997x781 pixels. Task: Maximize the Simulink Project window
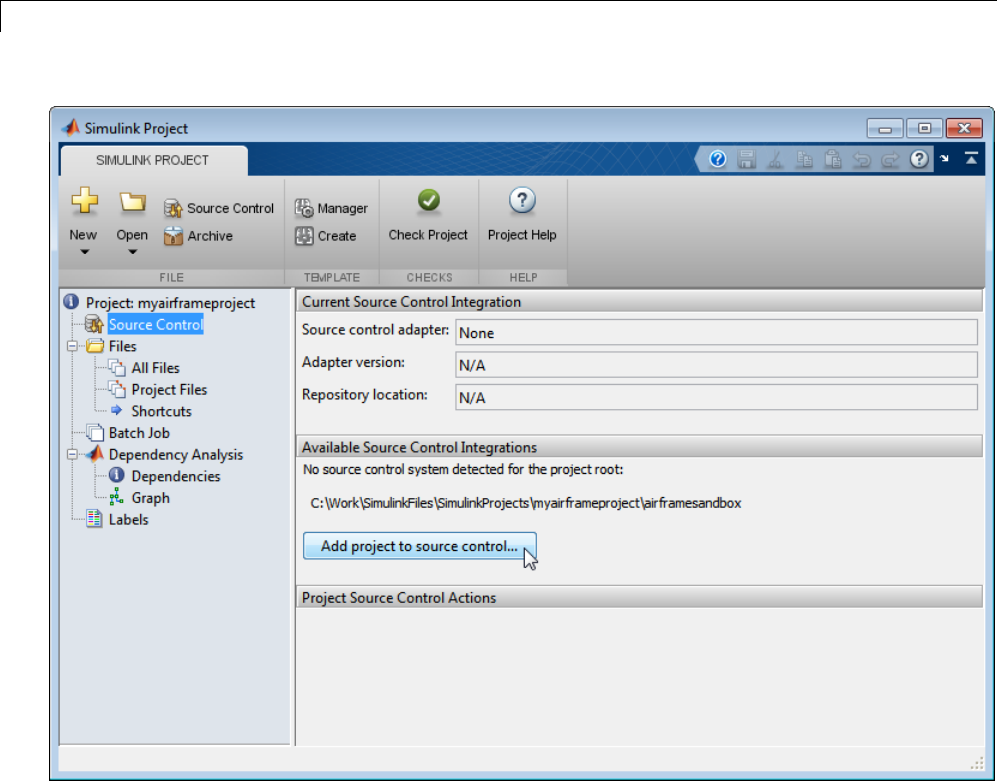pos(925,128)
